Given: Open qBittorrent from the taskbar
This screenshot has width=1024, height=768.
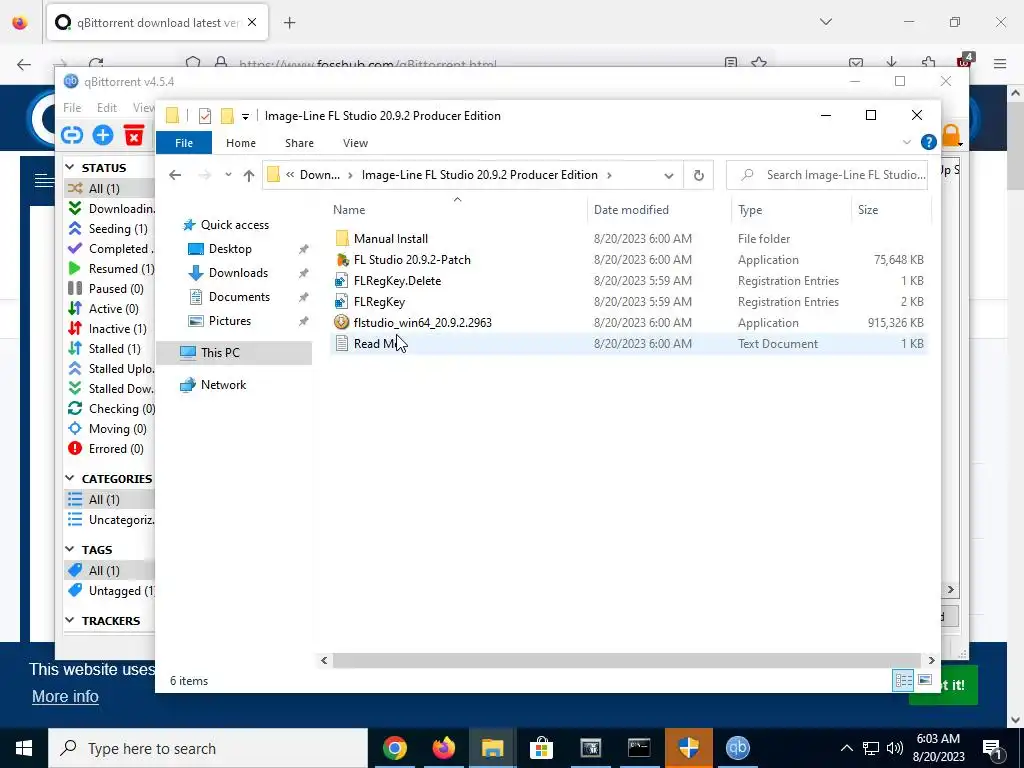Looking at the screenshot, I should (737, 748).
